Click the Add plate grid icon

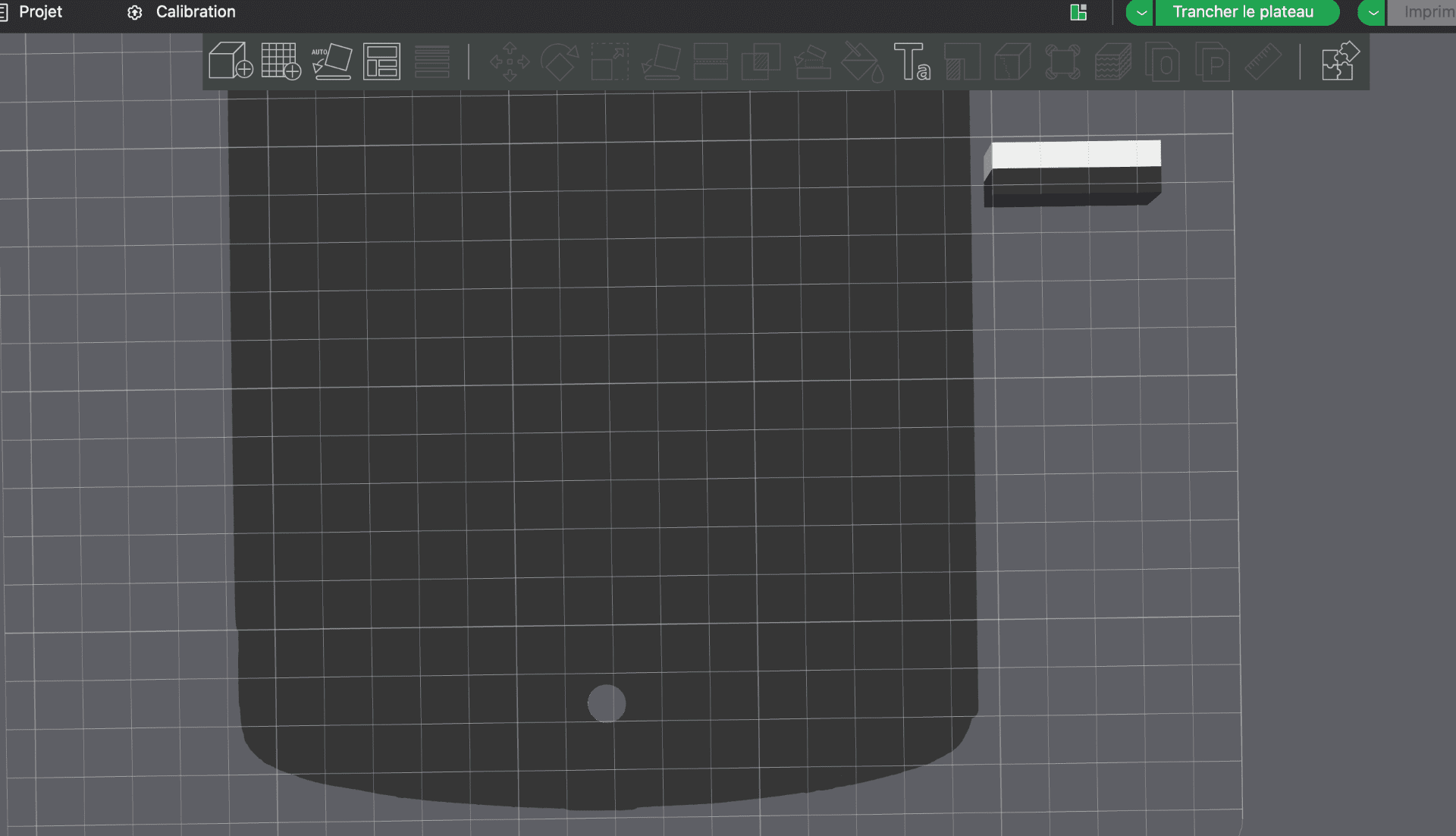(x=281, y=61)
